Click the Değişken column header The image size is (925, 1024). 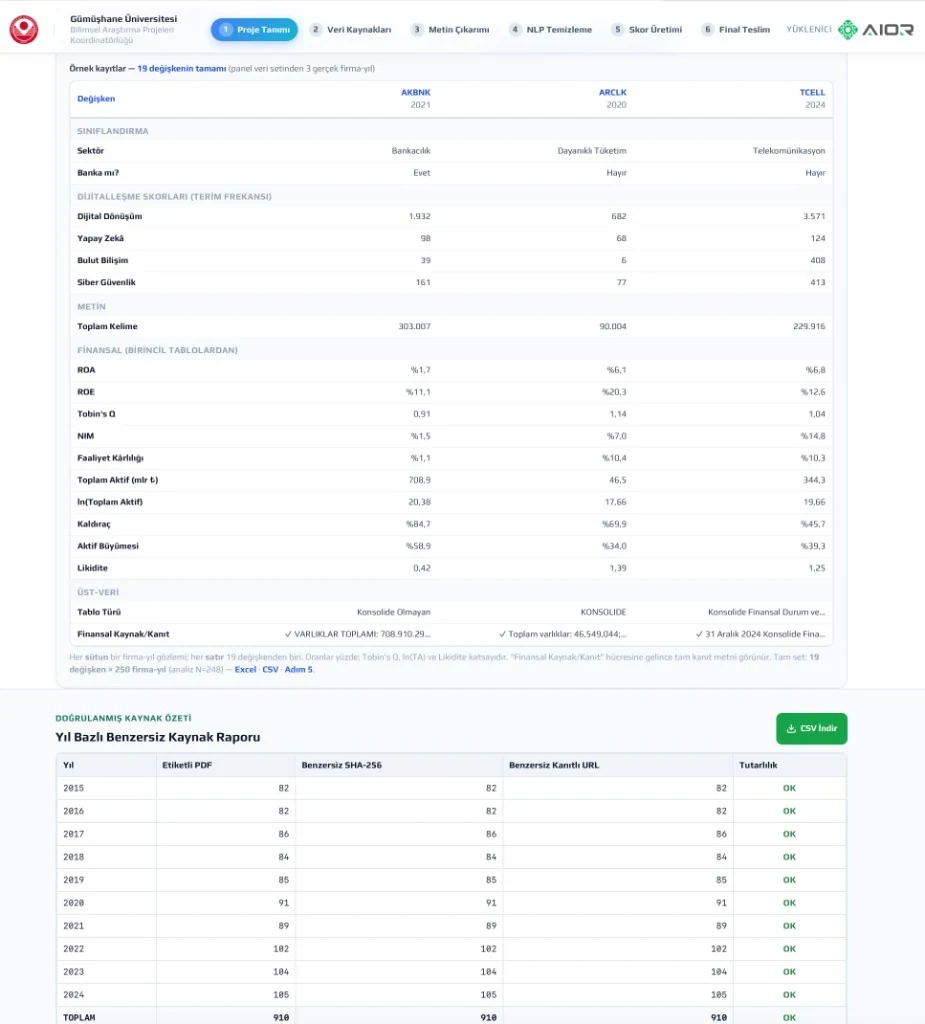click(96, 99)
